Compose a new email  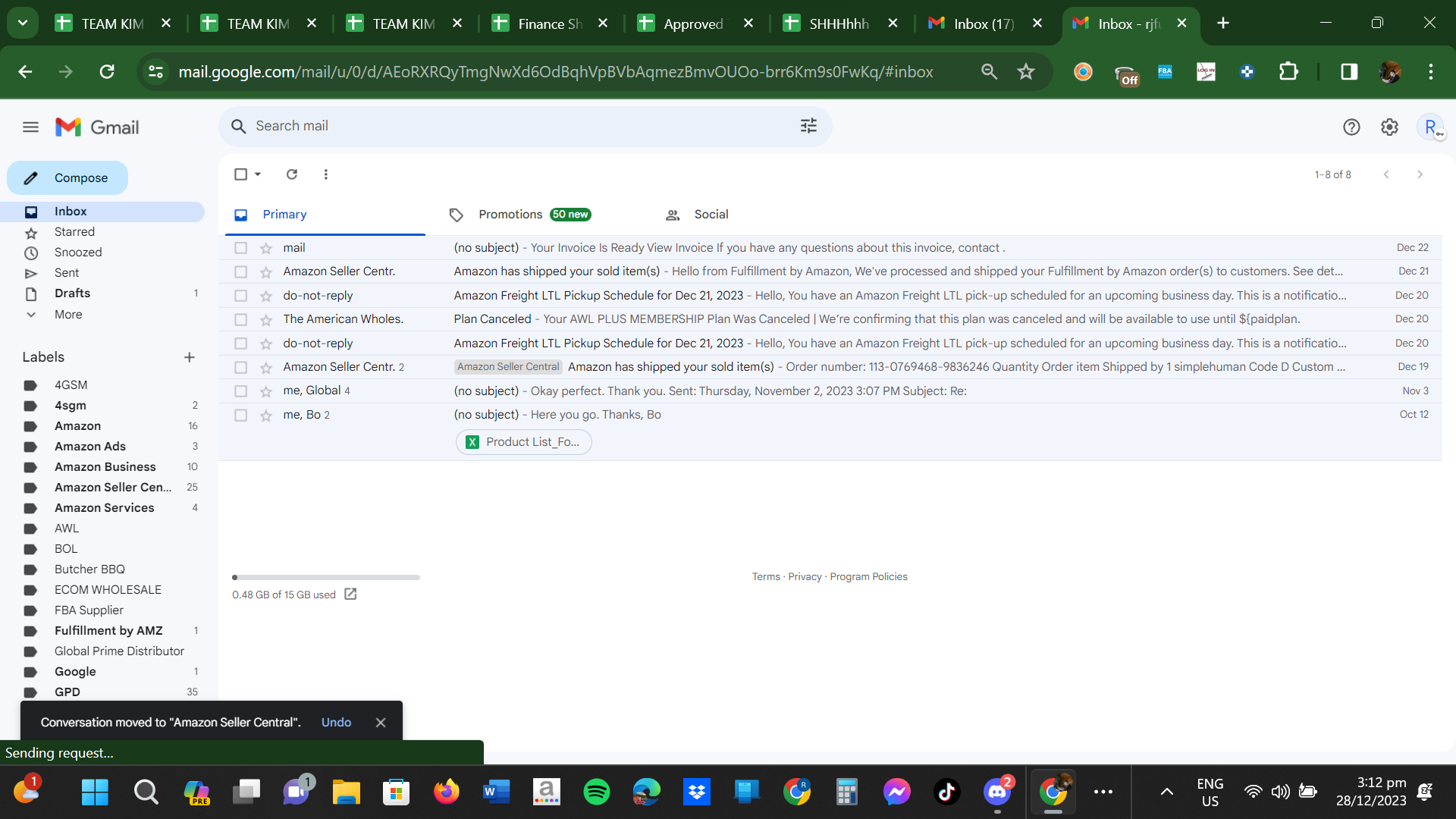tap(67, 178)
